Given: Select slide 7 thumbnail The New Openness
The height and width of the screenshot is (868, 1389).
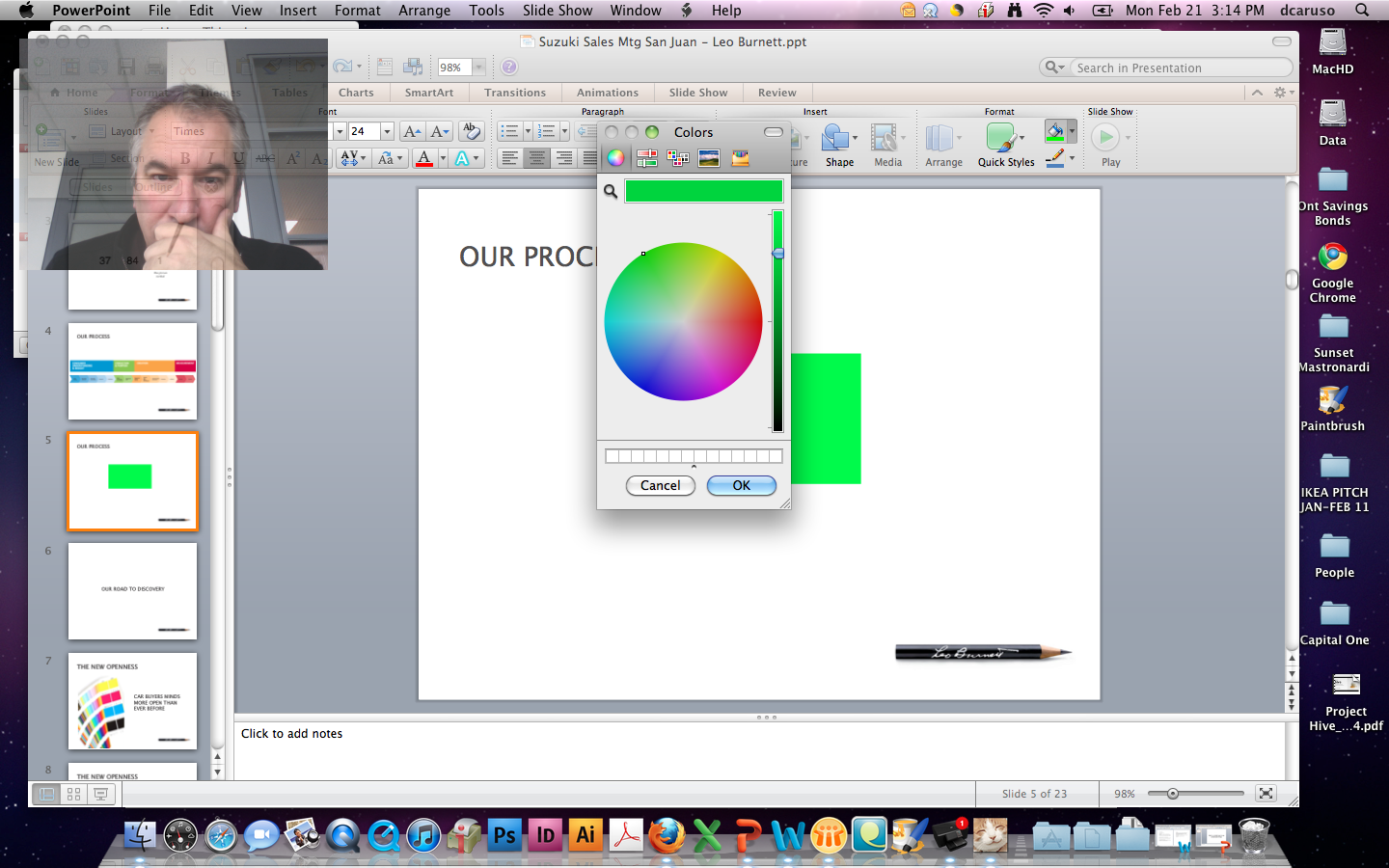Looking at the screenshot, I should (132, 701).
